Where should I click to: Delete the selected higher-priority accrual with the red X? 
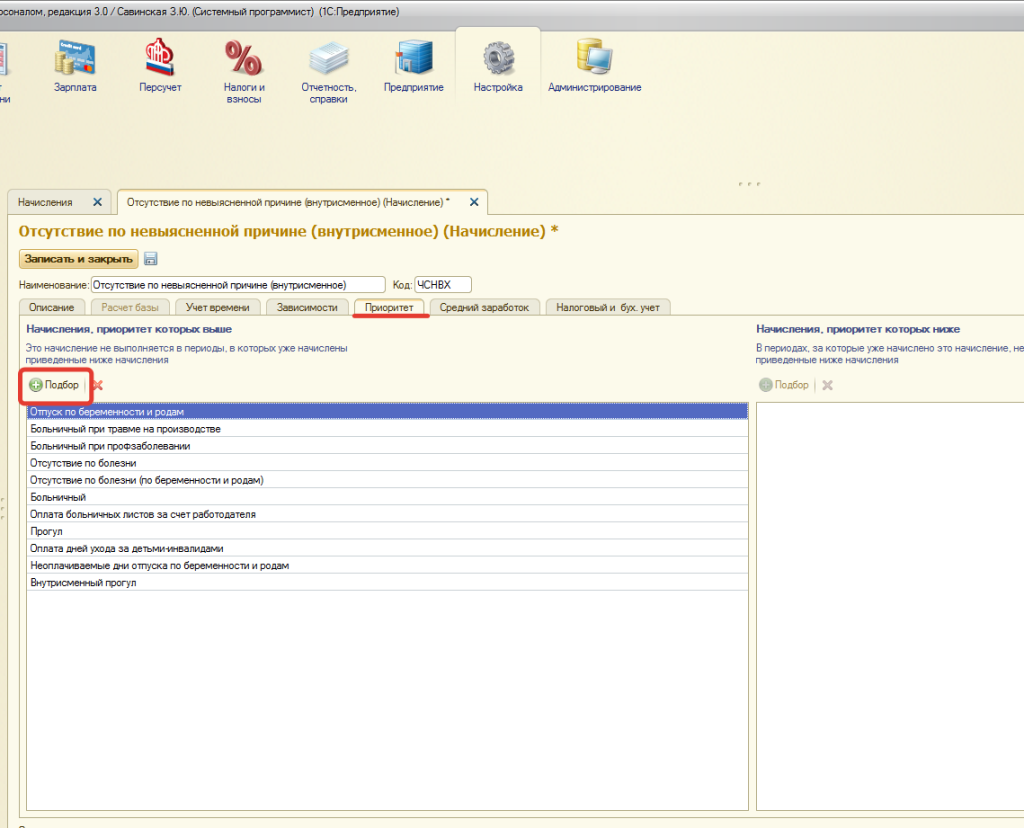[x=97, y=385]
